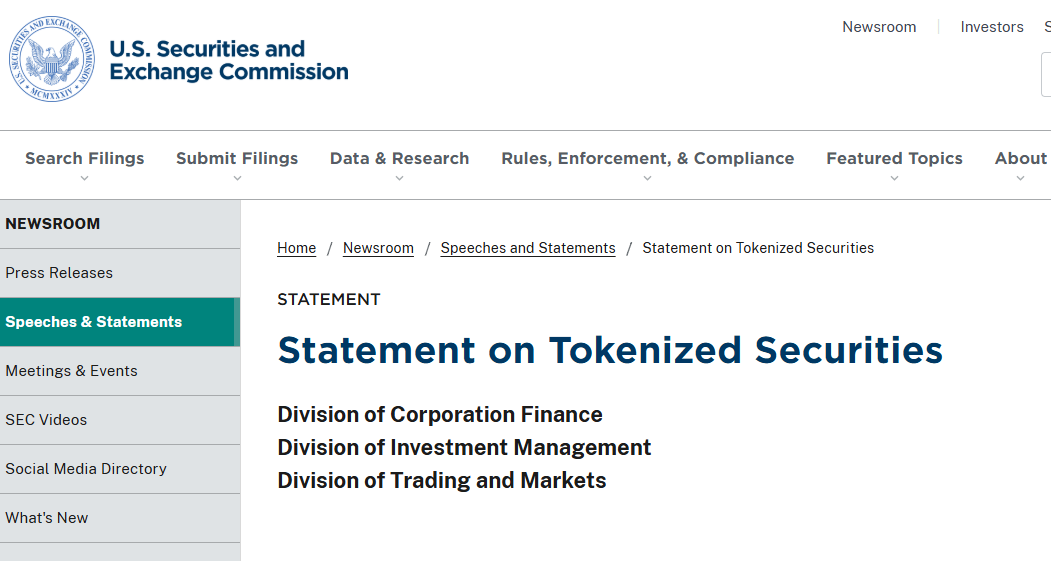
Task: Go to Investors link in header
Action: (992, 27)
